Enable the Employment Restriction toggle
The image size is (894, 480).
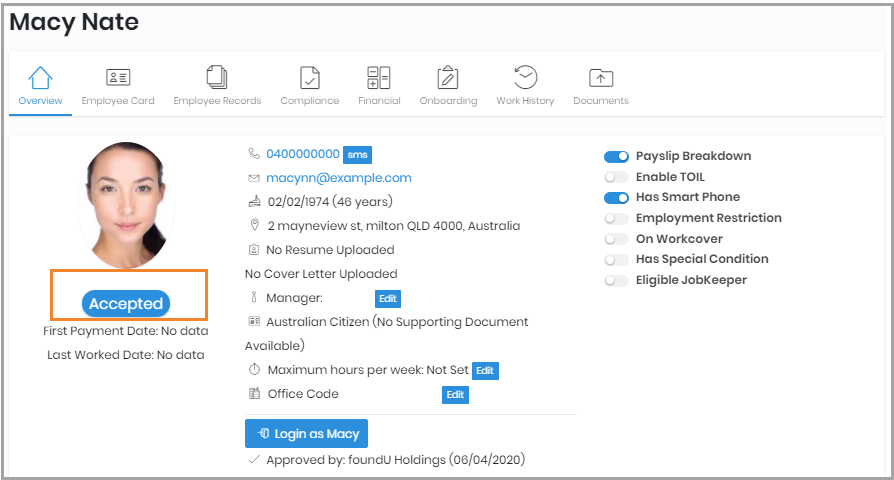click(x=617, y=219)
